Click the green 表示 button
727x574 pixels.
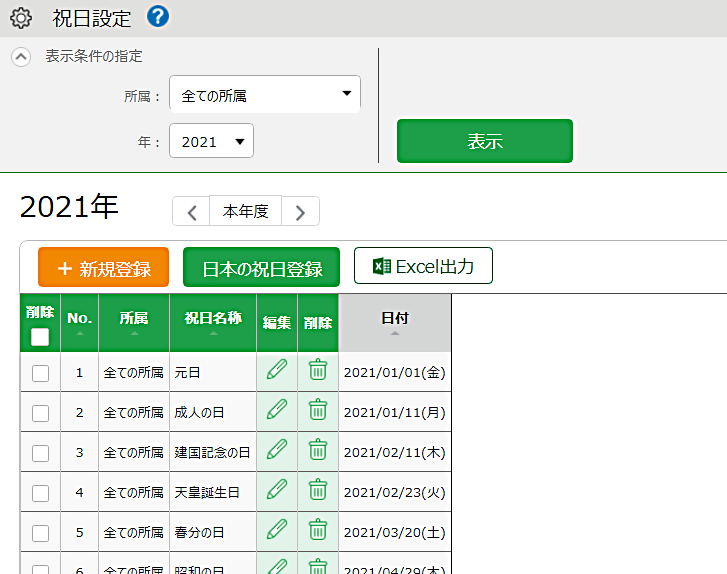(485, 141)
